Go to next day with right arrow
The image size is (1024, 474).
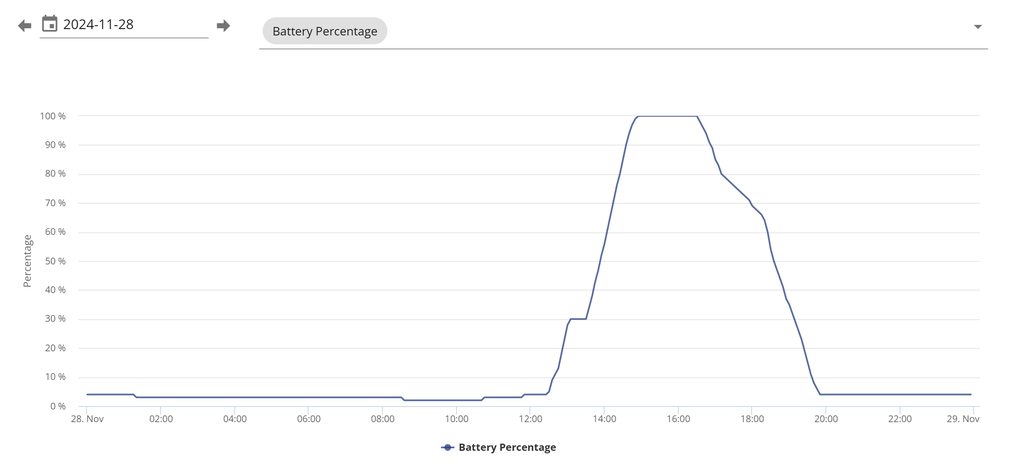[x=223, y=26]
